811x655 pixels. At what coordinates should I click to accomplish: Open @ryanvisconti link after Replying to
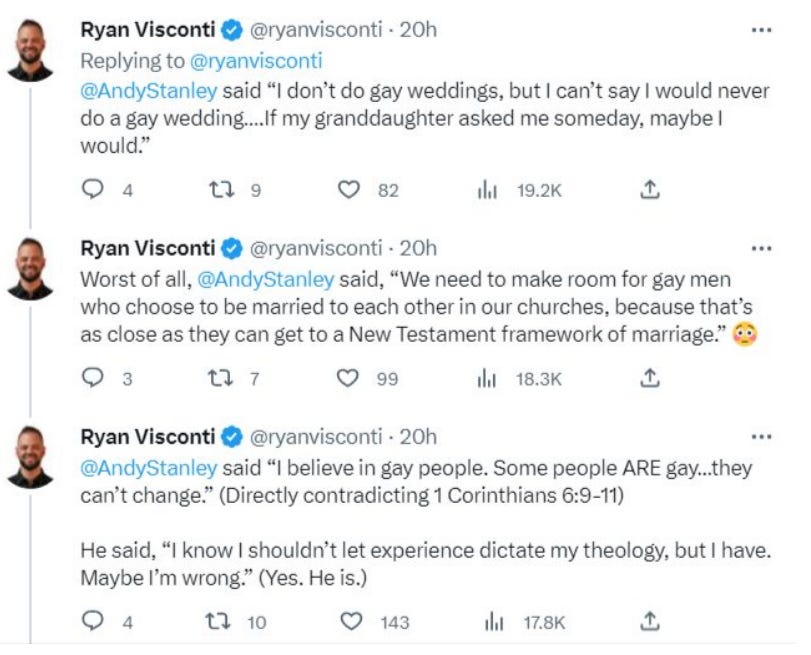click(x=256, y=61)
